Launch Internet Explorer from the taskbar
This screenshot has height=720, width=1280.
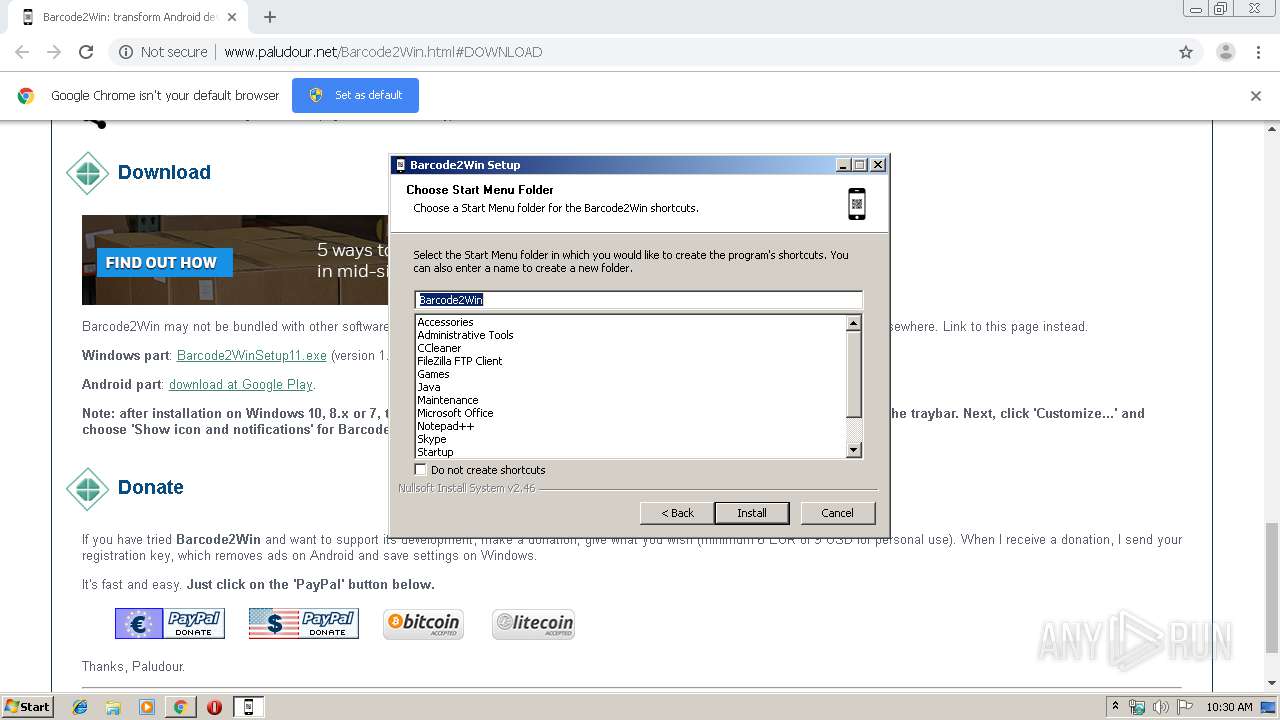(x=81, y=707)
